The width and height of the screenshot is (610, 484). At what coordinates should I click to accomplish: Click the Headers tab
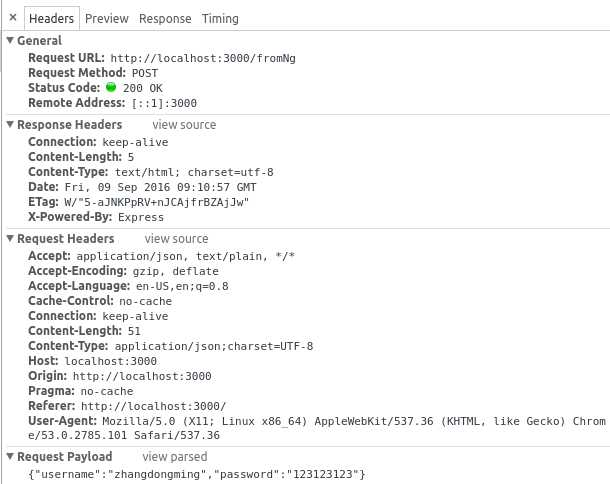52,19
